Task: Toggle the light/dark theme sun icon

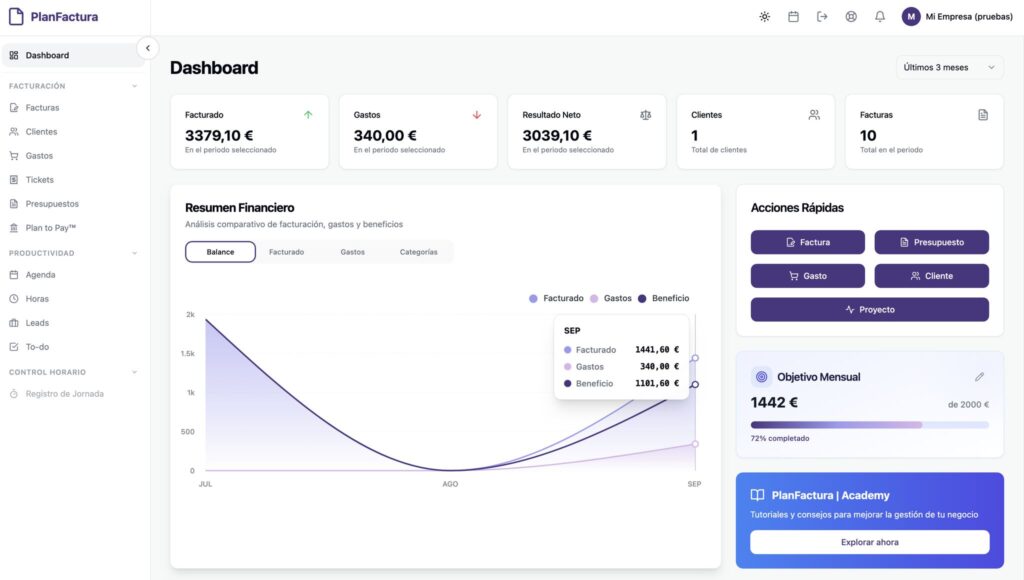Action: tap(764, 17)
